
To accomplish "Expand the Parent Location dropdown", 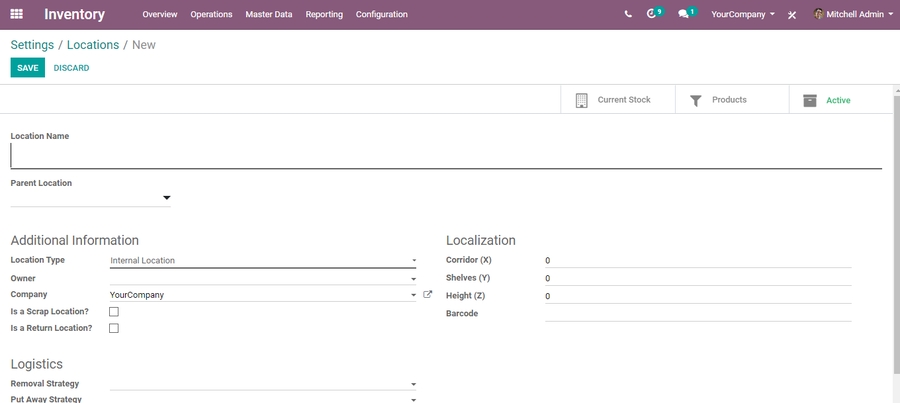I will point(167,199).
